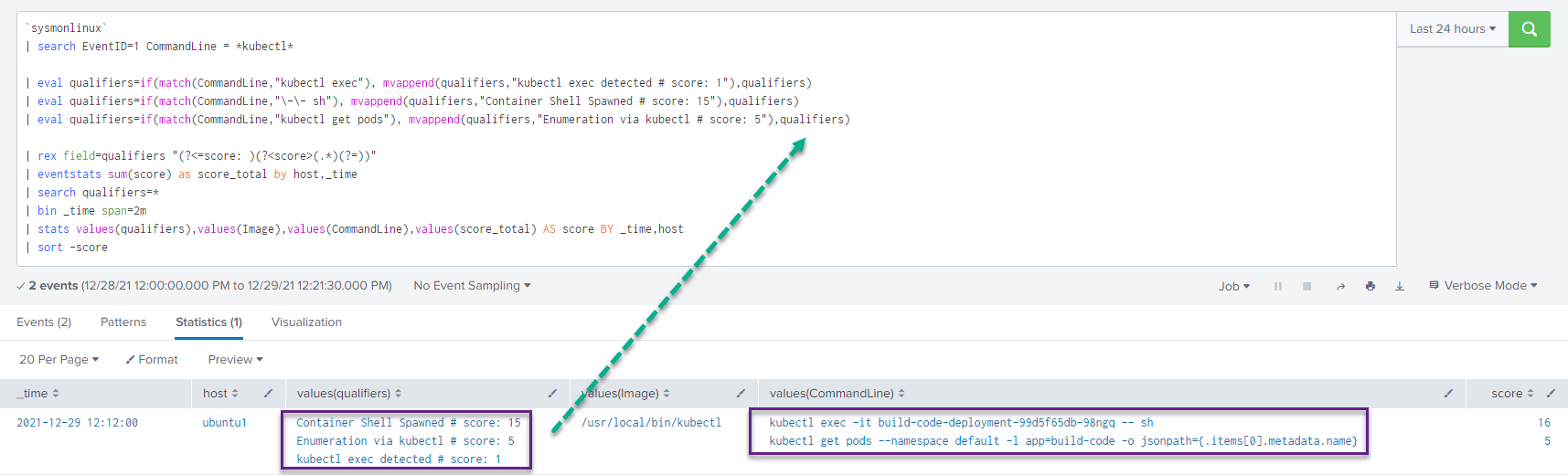Image resolution: width=1568 pixels, height=475 pixels.
Task: Sort by the values(Image) column header
Action: tap(625, 394)
